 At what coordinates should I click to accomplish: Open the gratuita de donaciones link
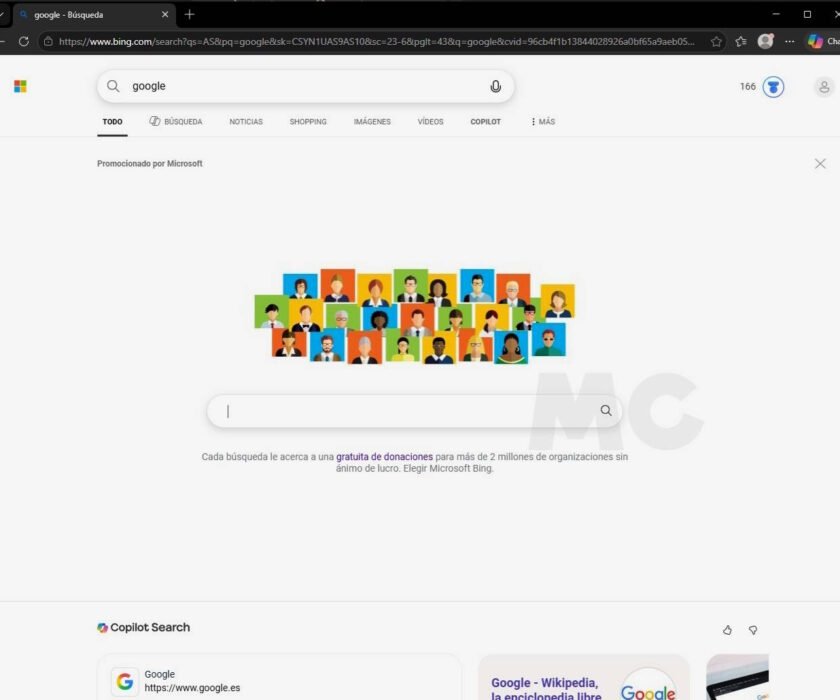pyautogui.click(x=384, y=456)
